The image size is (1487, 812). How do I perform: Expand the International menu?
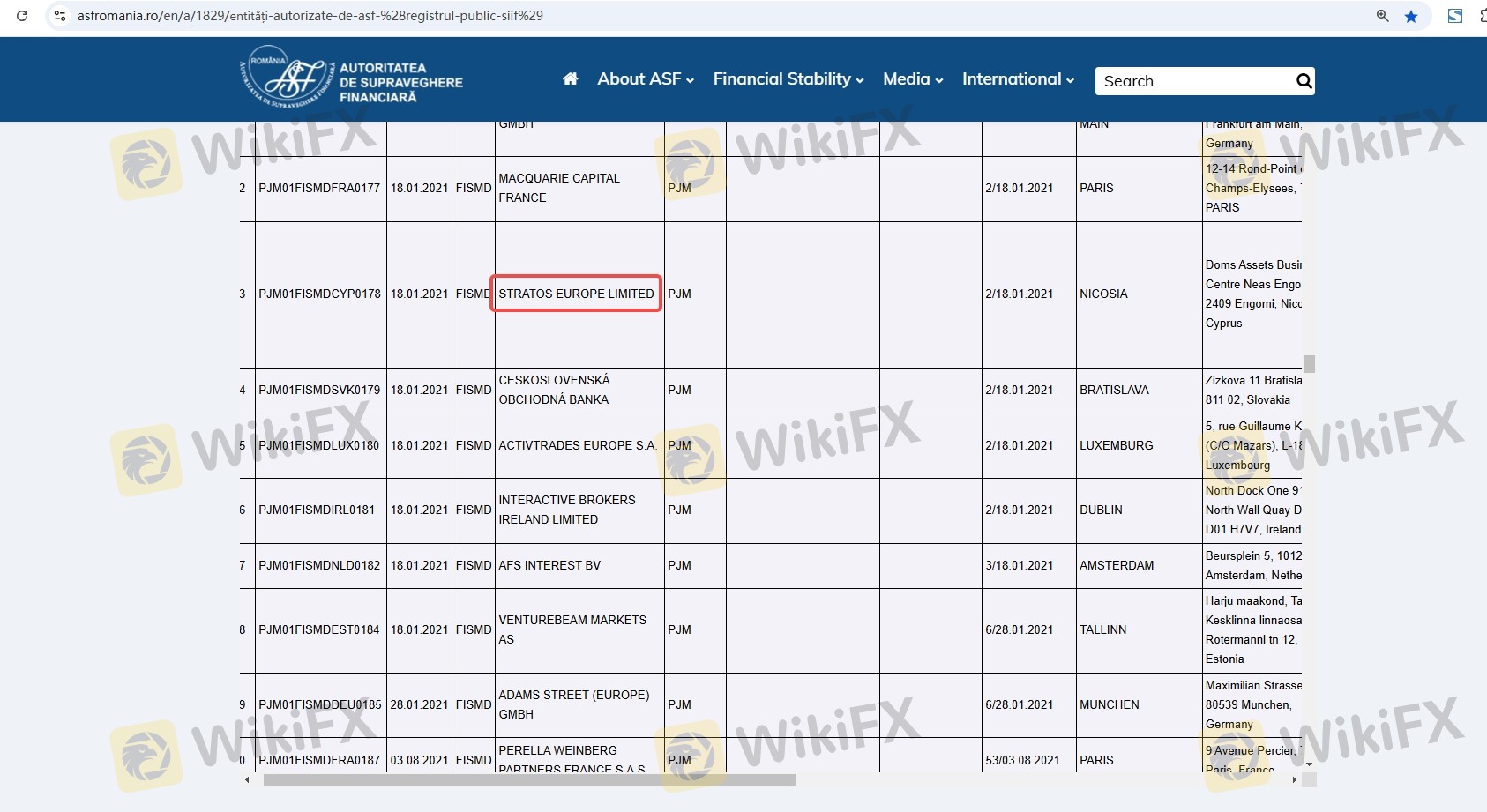tap(1018, 79)
